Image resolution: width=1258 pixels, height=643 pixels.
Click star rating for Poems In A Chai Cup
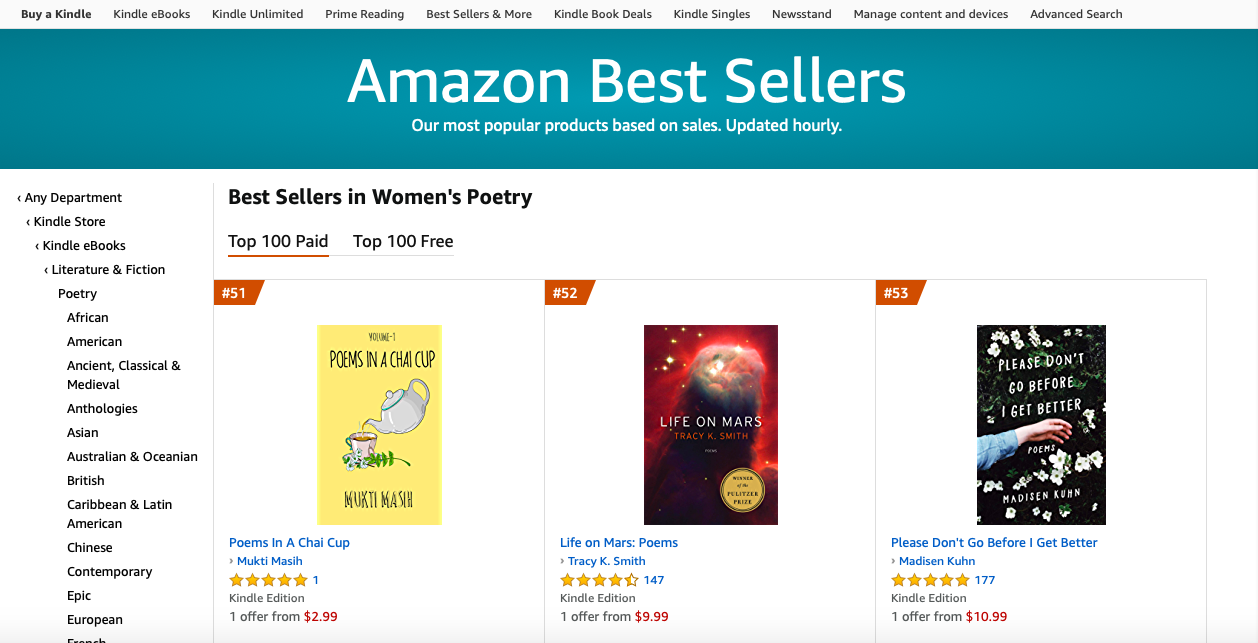[268, 580]
